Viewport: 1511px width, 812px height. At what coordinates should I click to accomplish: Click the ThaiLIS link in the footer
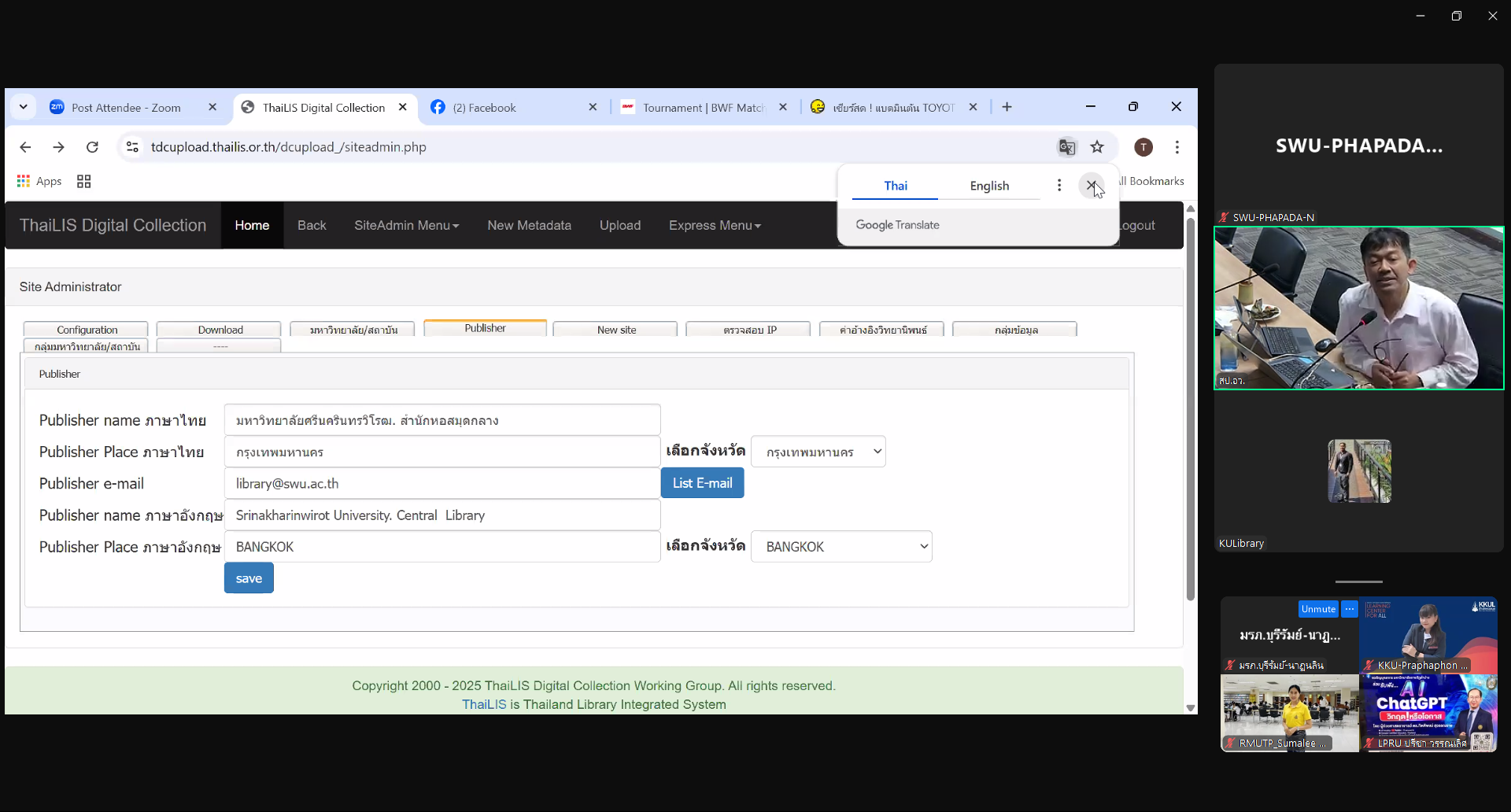tap(484, 704)
